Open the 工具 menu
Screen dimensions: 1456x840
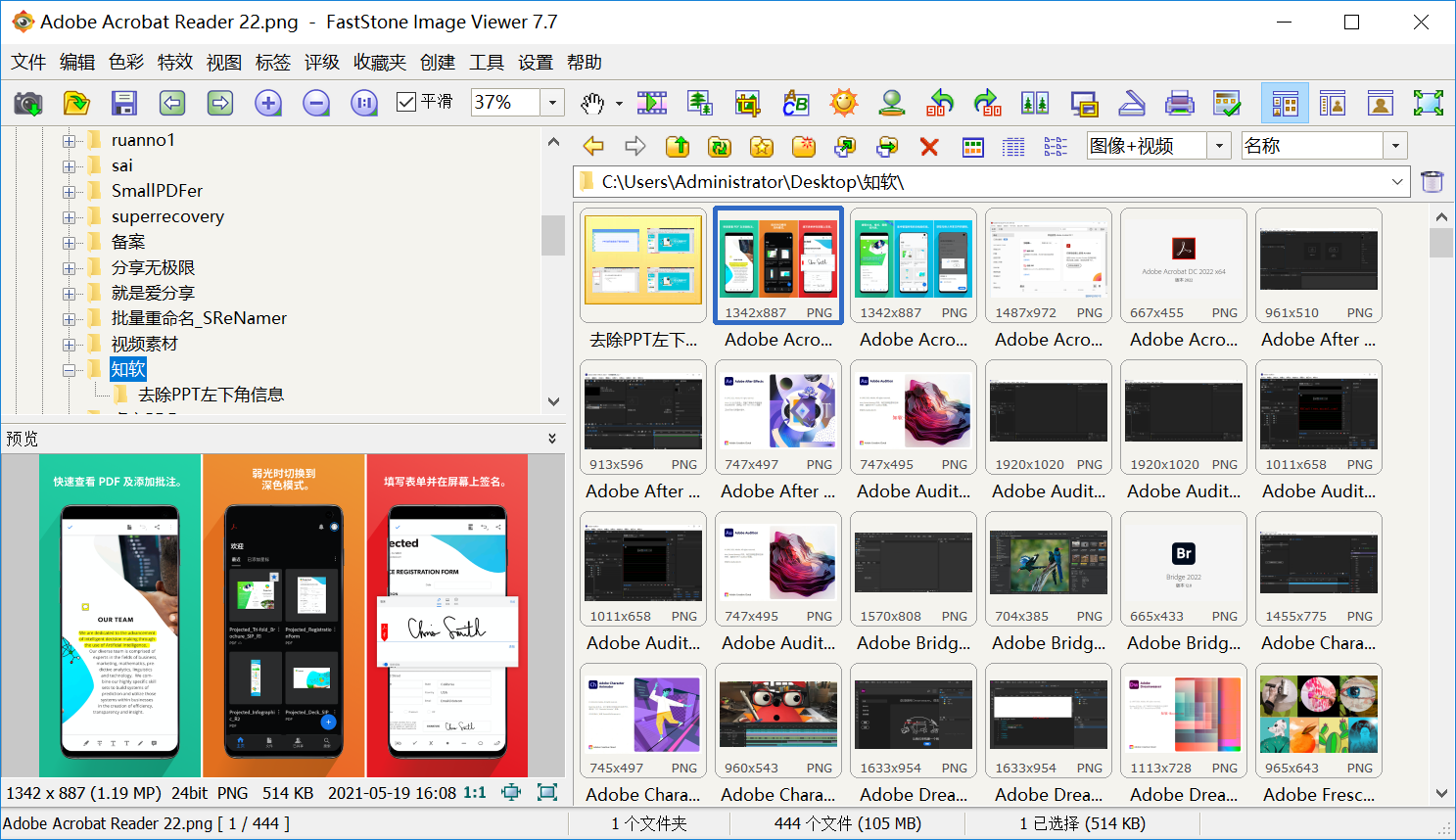pos(487,63)
